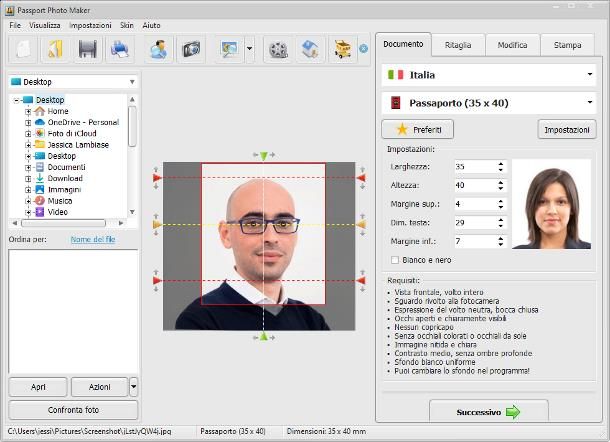Open the Impostazioni menu

[x=90, y=25]
